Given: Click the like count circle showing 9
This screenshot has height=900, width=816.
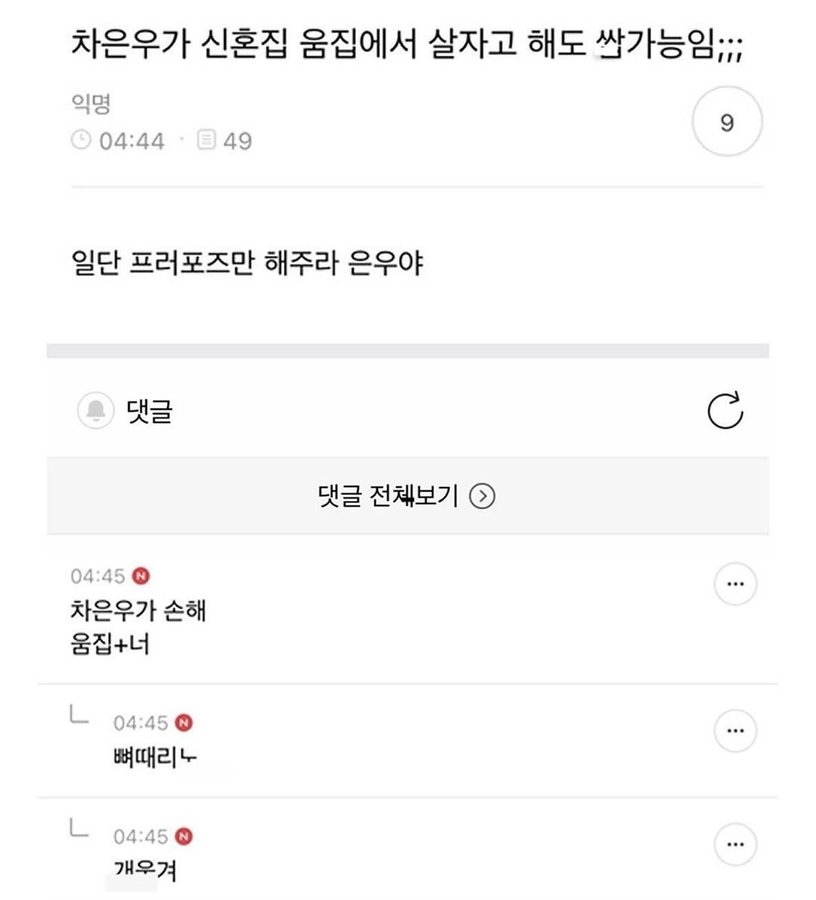Looking at the screenshot, I should click(727, 124).
